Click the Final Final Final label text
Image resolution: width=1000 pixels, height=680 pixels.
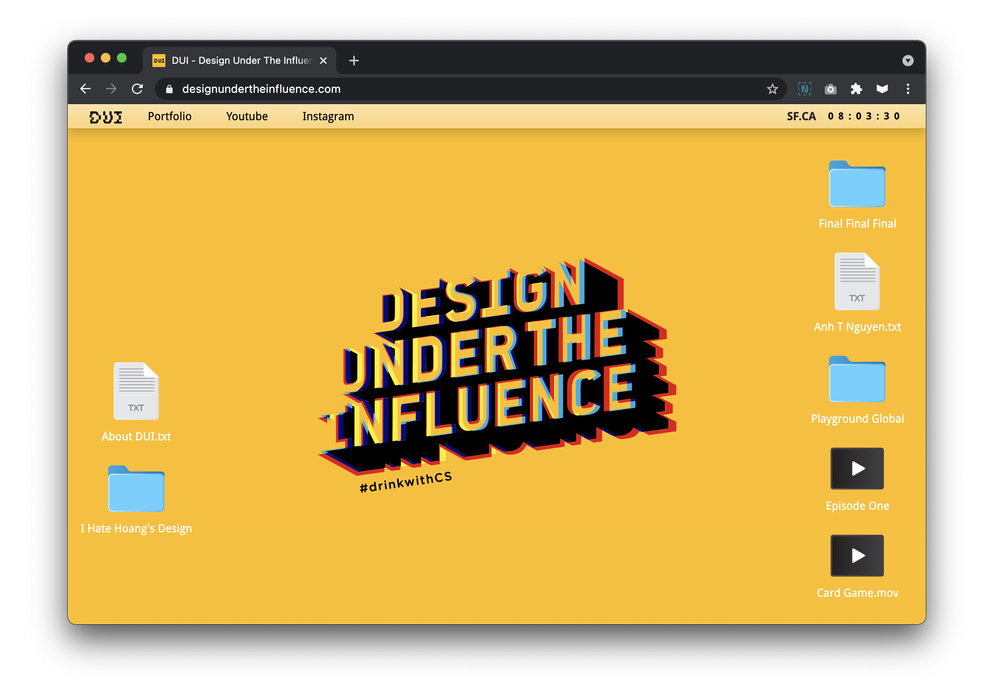[857, 224]
